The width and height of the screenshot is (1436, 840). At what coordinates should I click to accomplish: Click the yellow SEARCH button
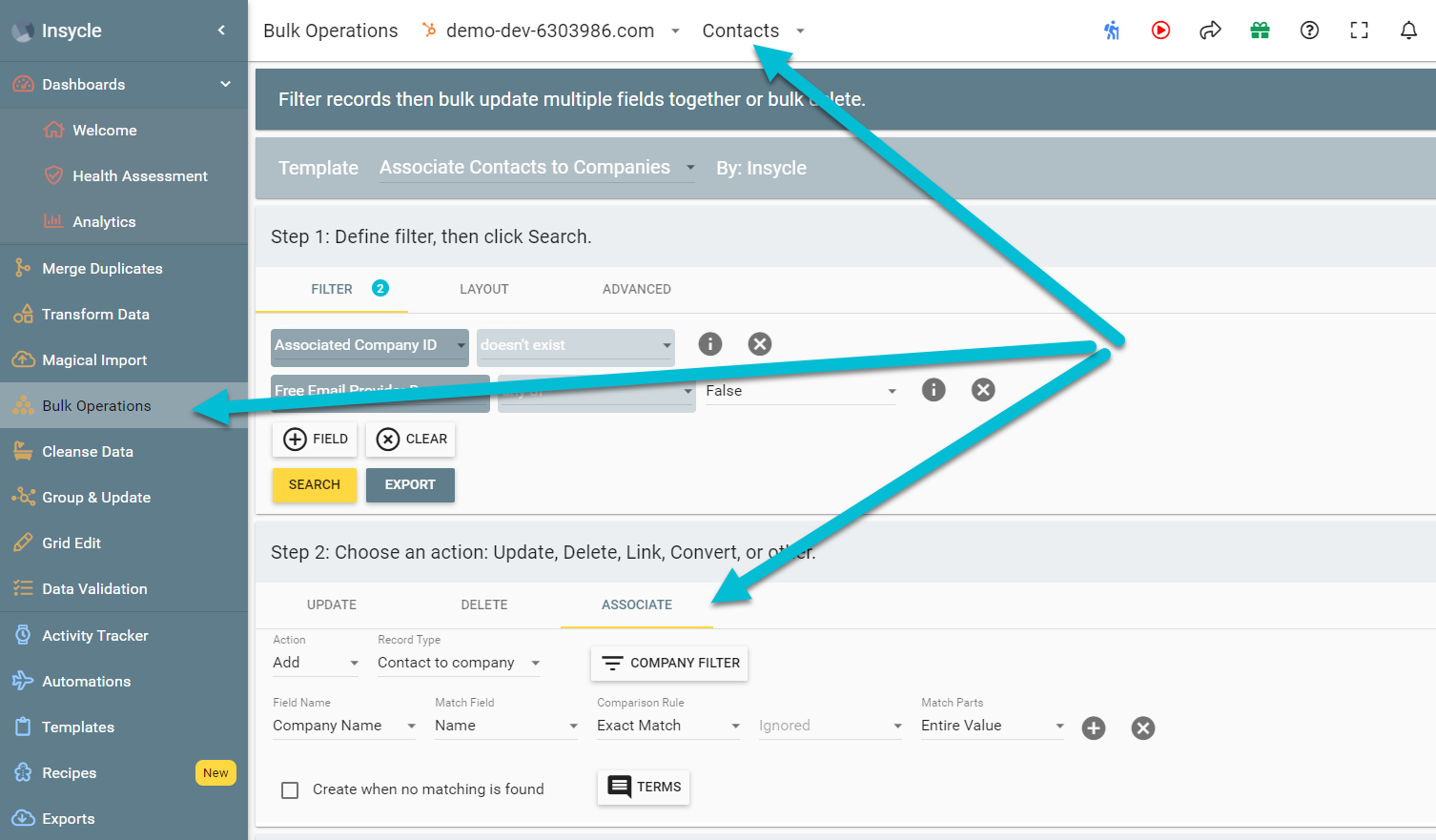point(315,485)
